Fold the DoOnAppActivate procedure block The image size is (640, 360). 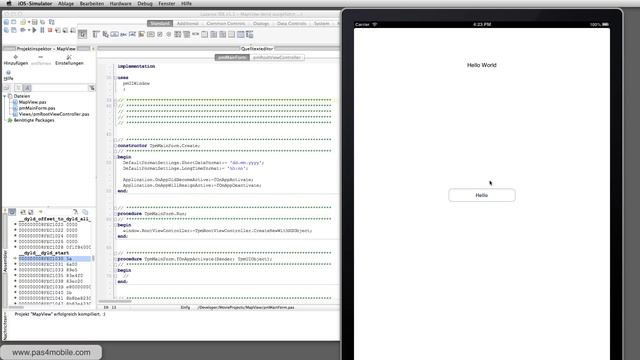pyautogui.click(x=115, y=259)
